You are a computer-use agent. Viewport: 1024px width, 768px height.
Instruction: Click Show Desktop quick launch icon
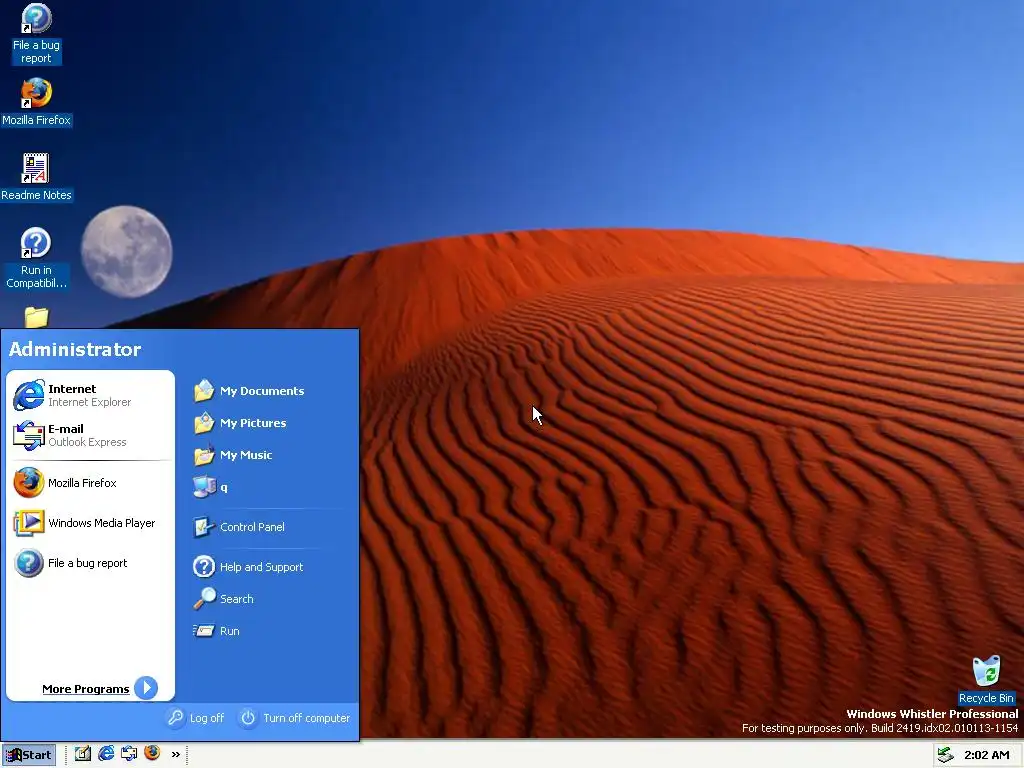coord(82,754)
